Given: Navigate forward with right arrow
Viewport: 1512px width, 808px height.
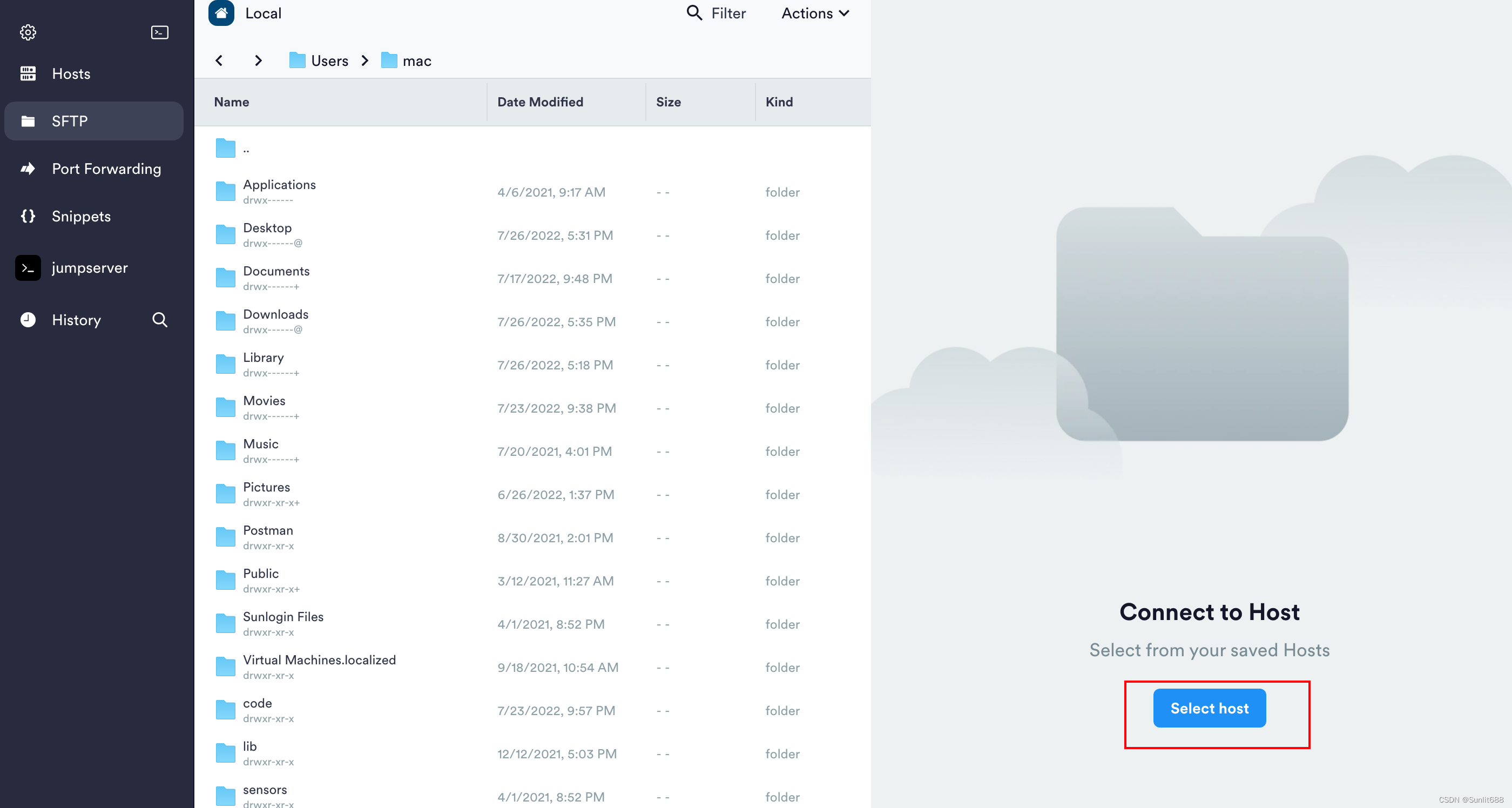Looking at the screenshot, I should (258, 60).
